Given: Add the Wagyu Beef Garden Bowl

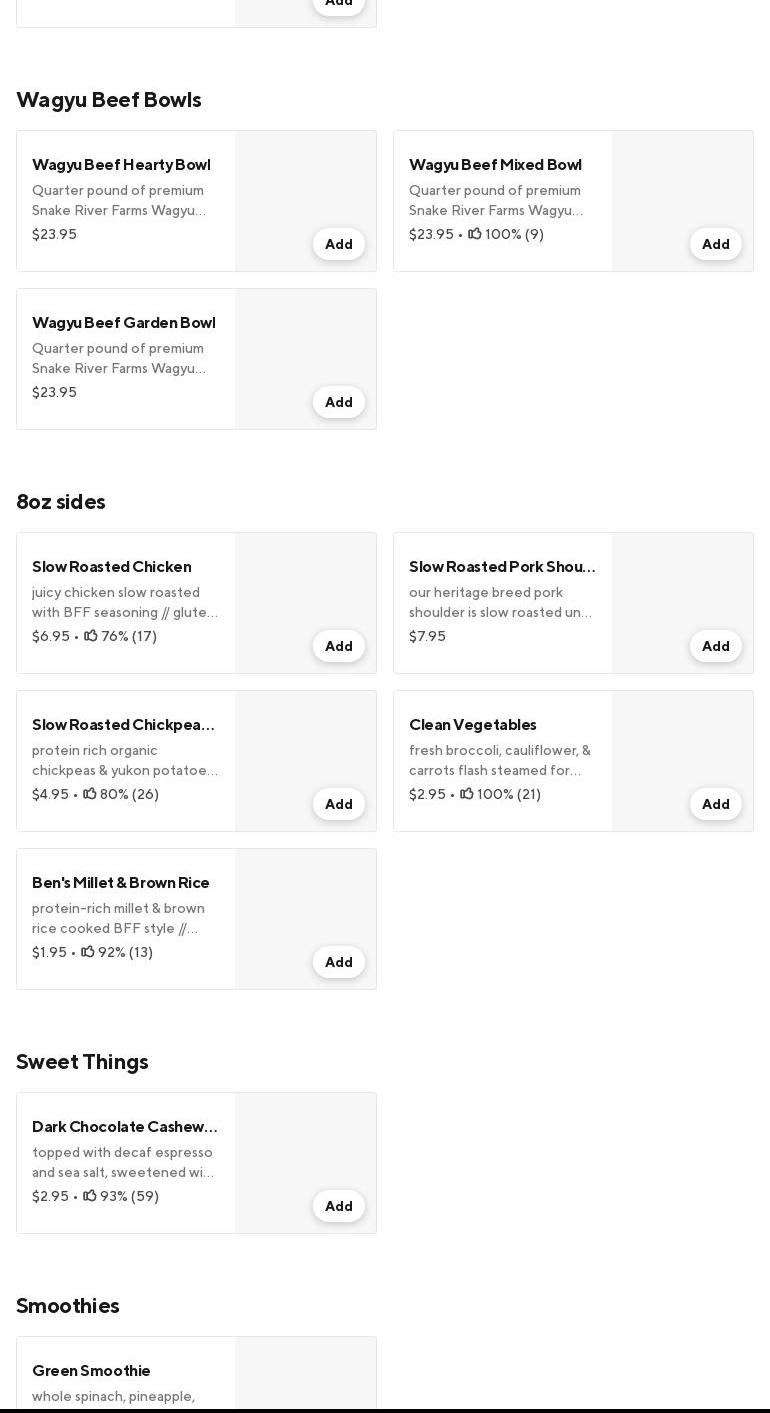Looking at the screenshot, I should pyautogui.click(x=338, y=402).
